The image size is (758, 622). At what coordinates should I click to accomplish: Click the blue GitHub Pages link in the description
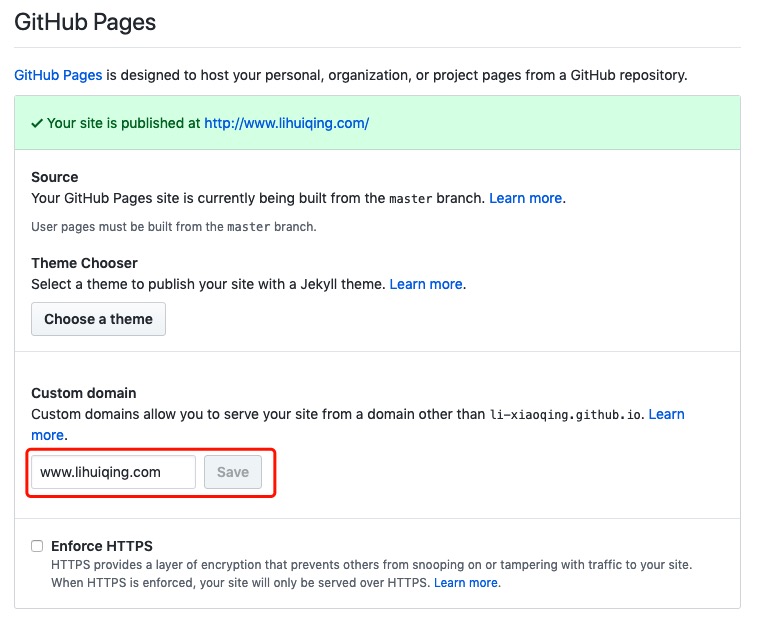(x=58, y=75)
